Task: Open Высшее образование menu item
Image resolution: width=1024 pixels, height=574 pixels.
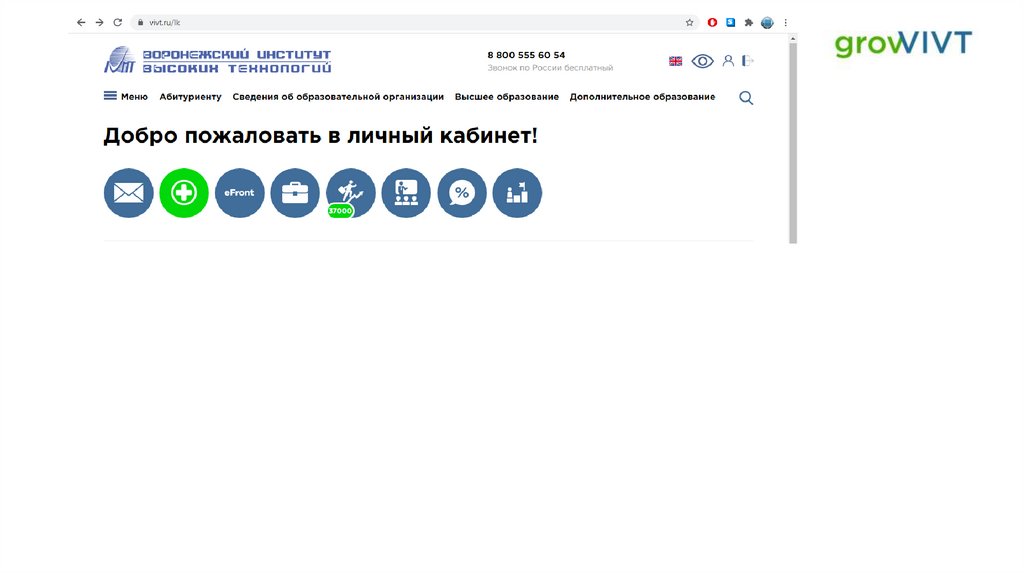Action: click(x=507, y=97)
